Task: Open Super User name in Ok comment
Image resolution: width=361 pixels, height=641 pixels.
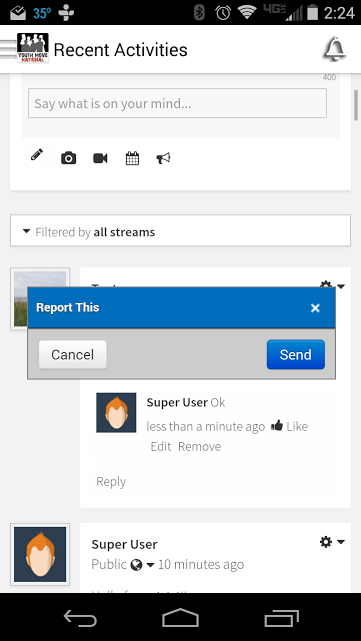Action: [177, 403]
